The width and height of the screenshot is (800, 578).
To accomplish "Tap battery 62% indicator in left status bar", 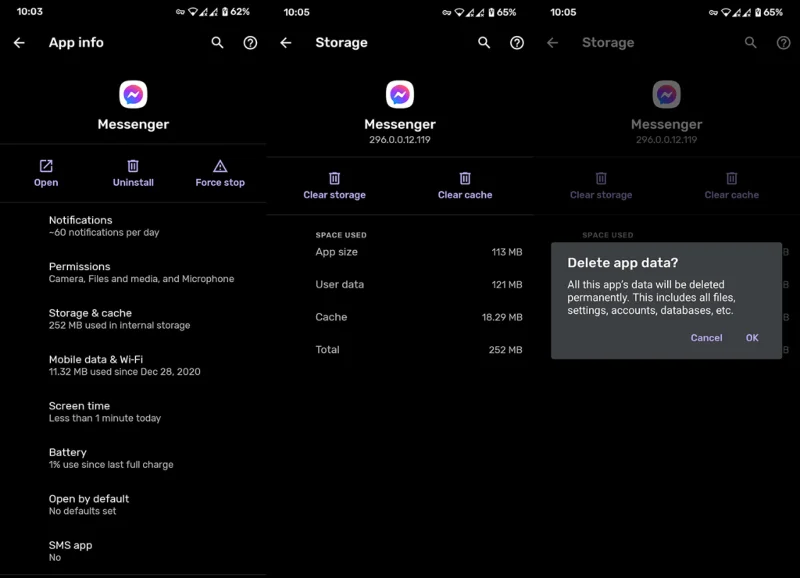I will pyautogui.click(x=236, y=12).
